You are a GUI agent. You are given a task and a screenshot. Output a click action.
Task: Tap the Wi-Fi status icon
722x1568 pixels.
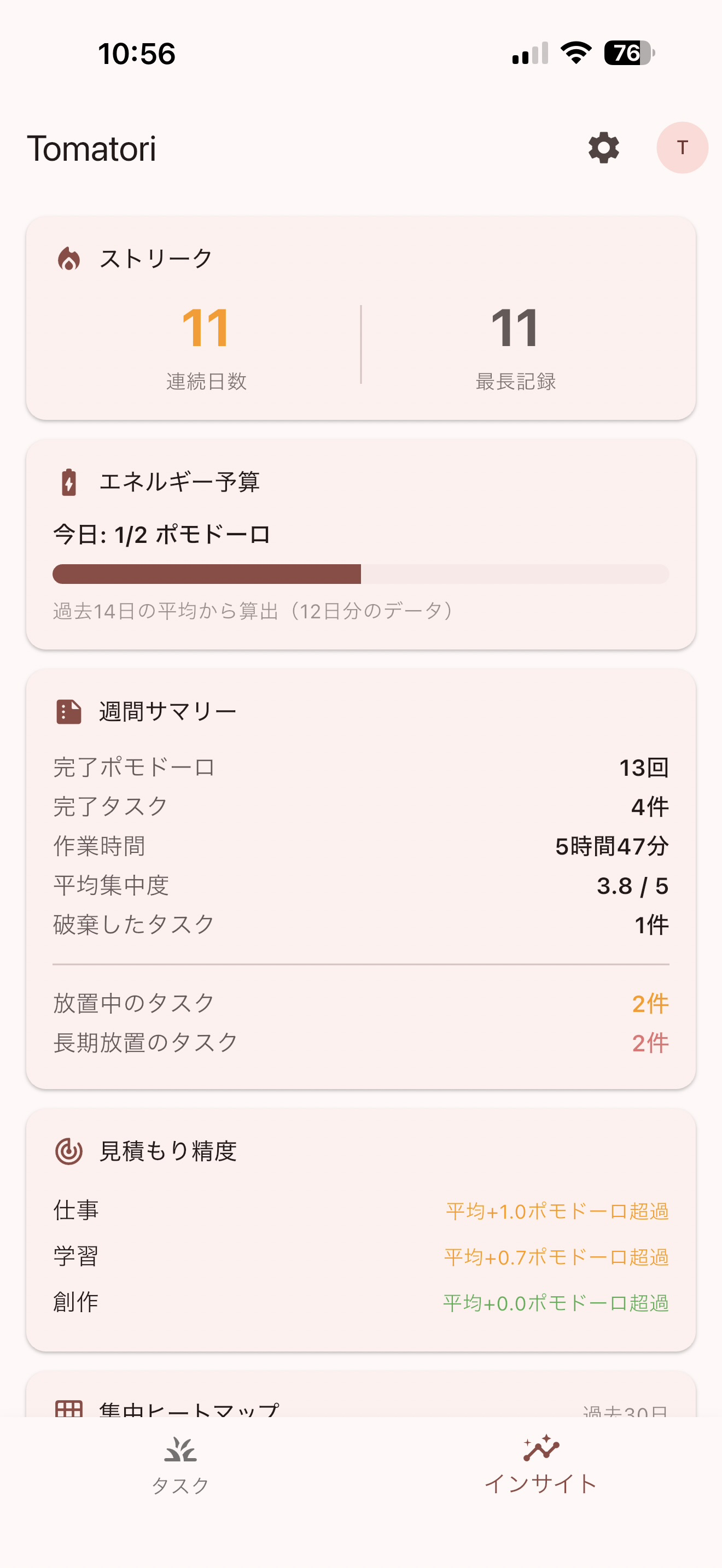click(576, 53)
